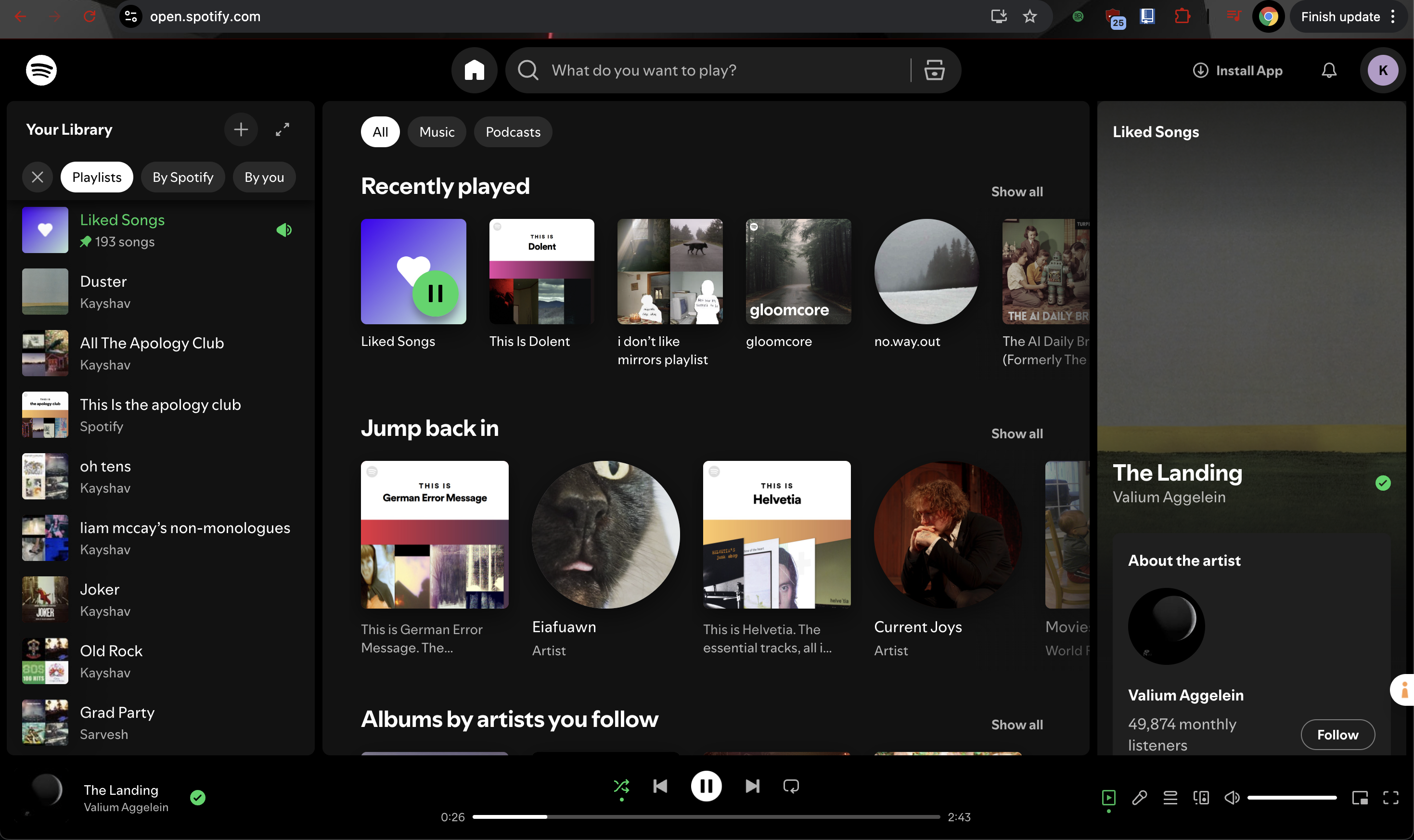Skip to the next track
This screenshot has height=840, width=1414.
point(752,786)
